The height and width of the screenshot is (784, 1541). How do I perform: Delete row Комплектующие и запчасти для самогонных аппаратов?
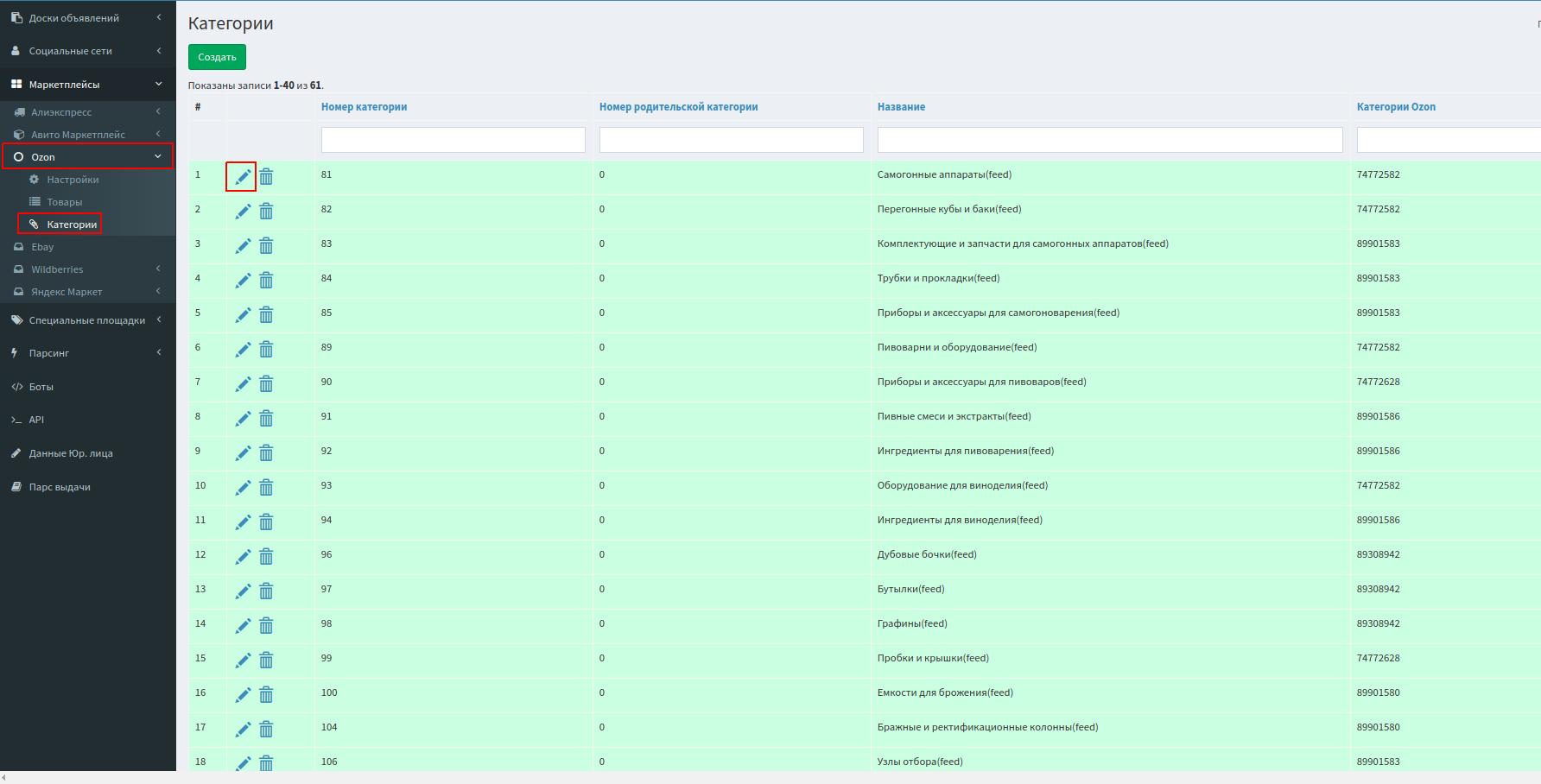(x=266, y=246)
